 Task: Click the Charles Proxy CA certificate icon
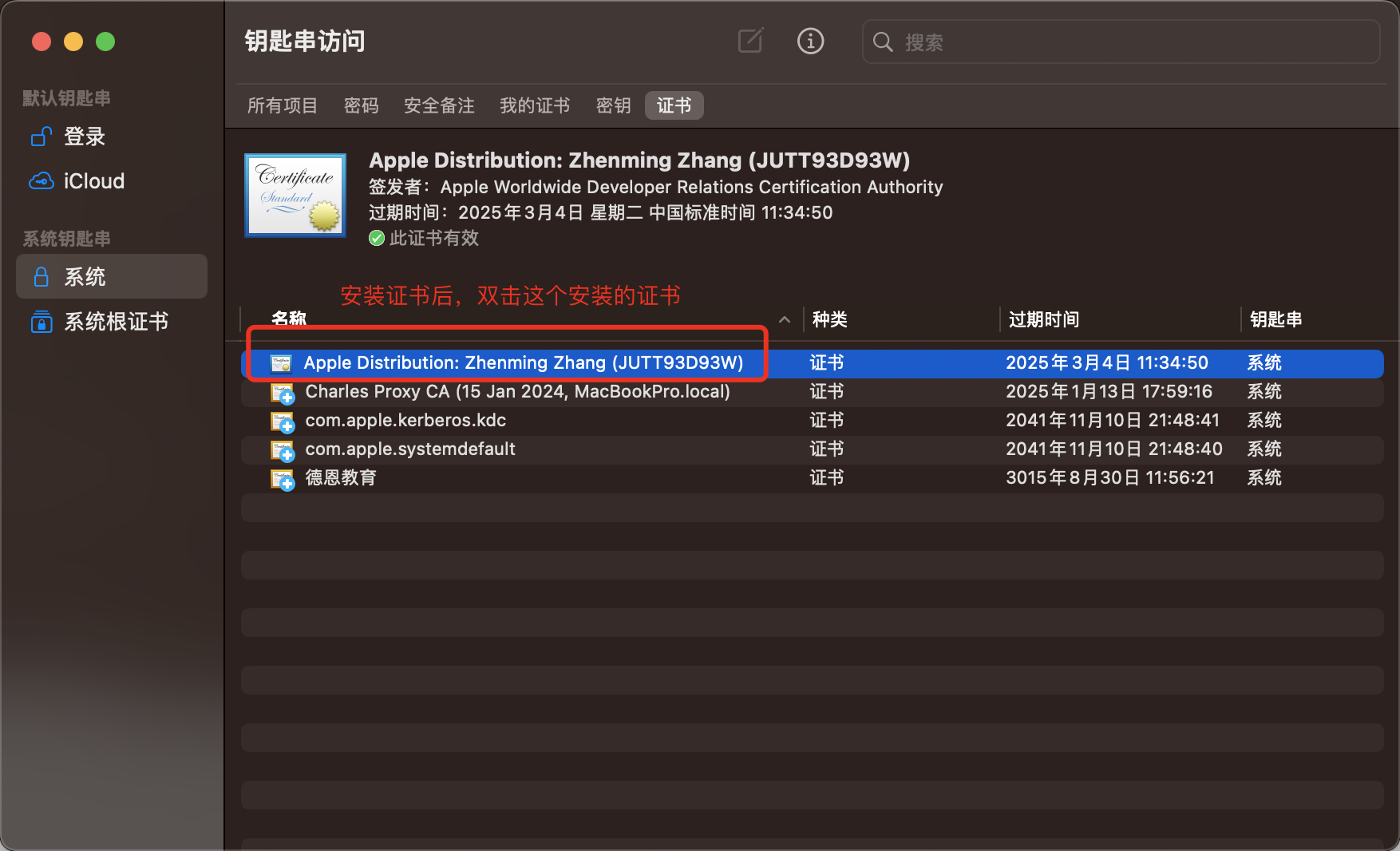[x=283, y=393]
